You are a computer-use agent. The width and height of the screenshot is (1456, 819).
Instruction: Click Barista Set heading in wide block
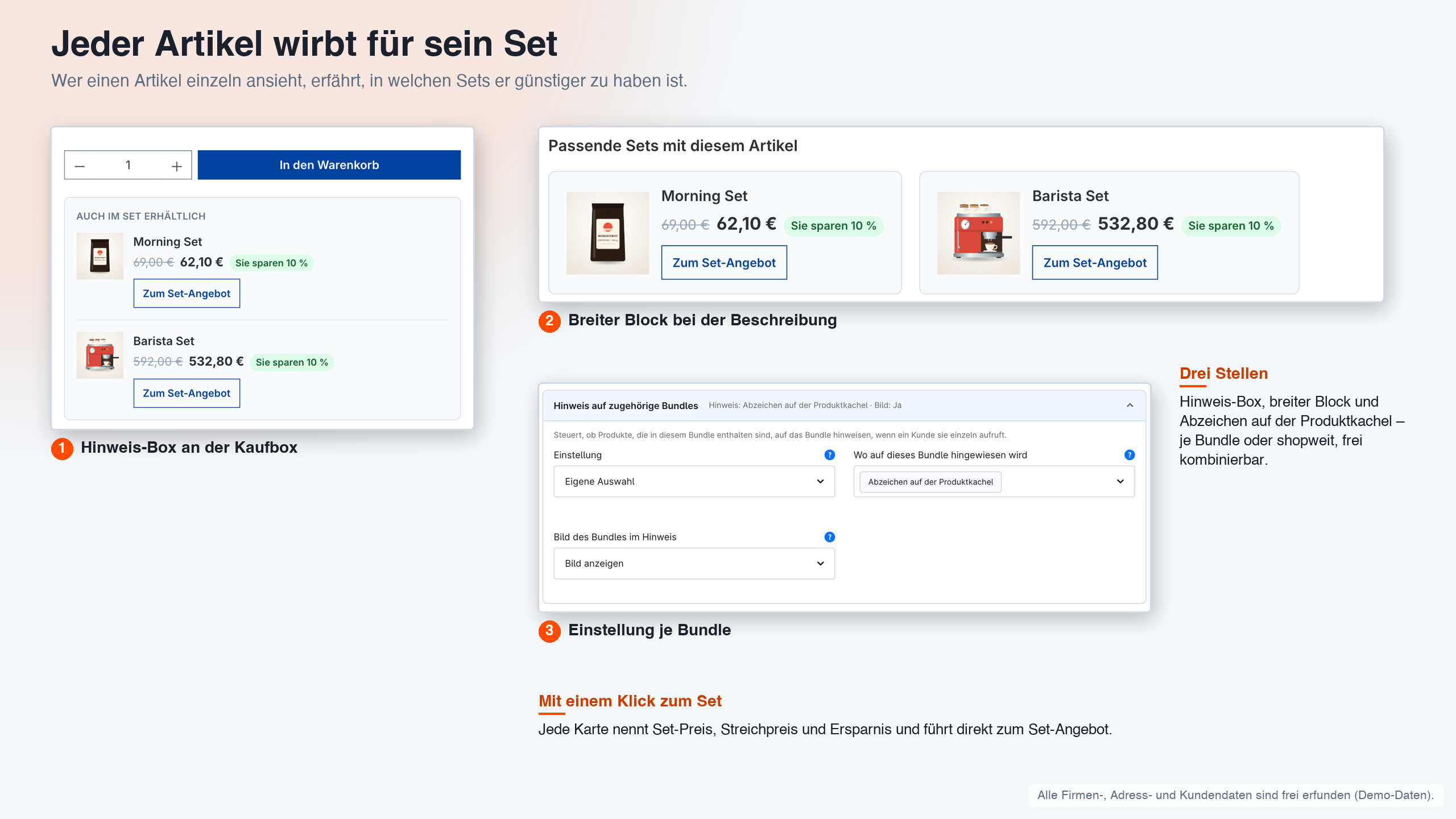coord(1070,196)
